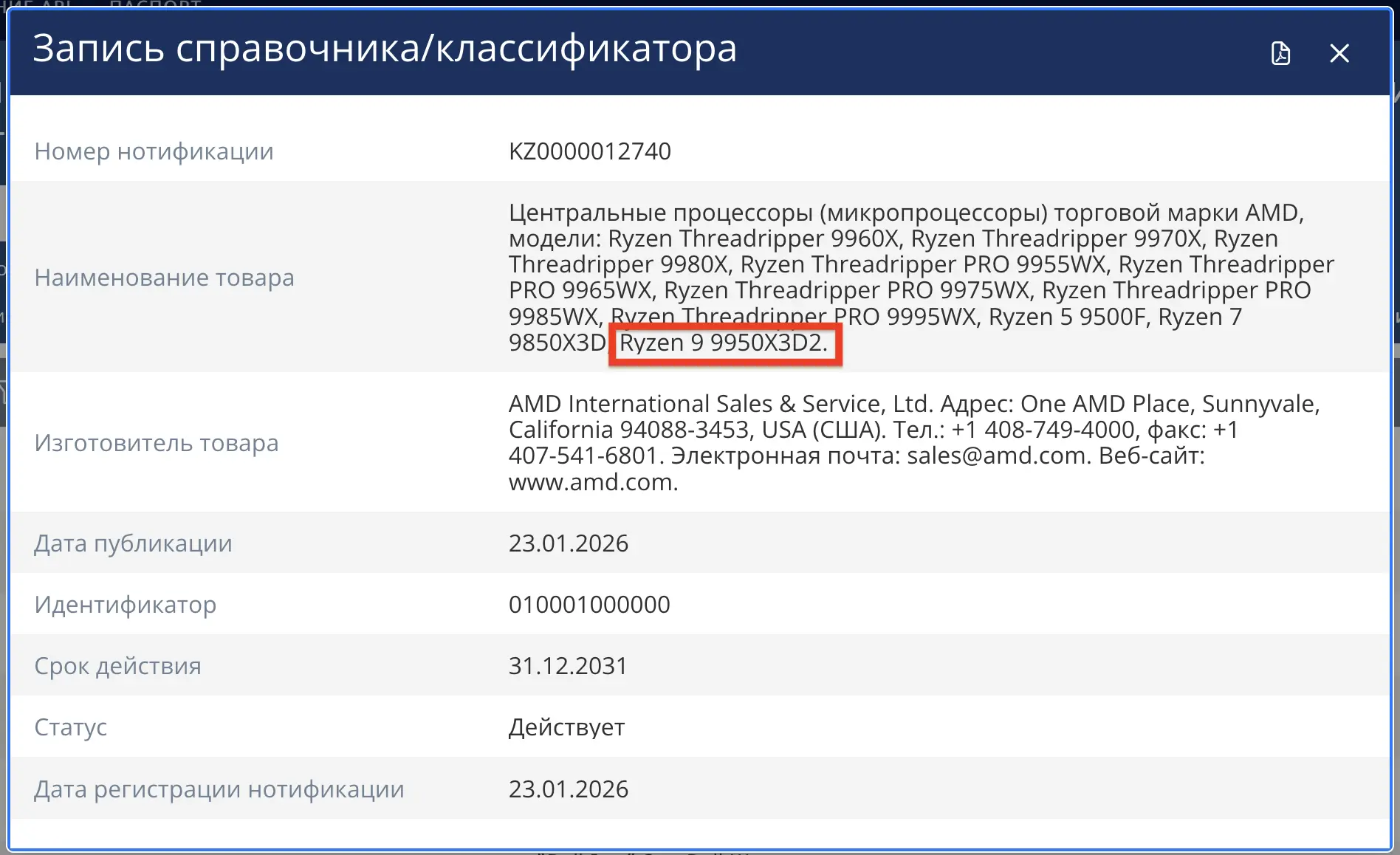Image resolution: width=1400 pixels, height=855 pixels.
Task: Click the 'Идентификатор' field label
Action: [x=125, y=605]
